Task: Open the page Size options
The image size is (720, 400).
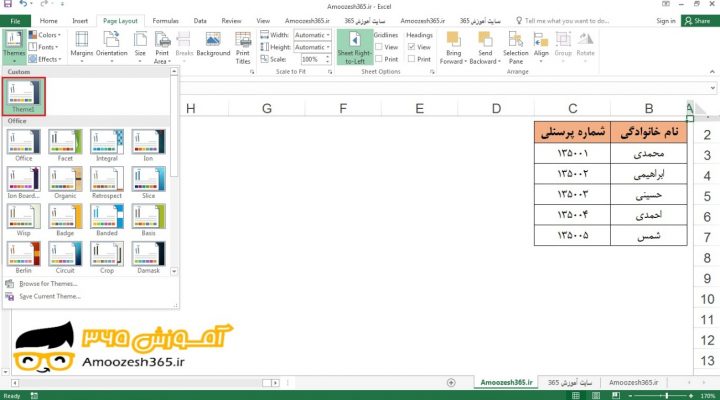Action: 140,47
